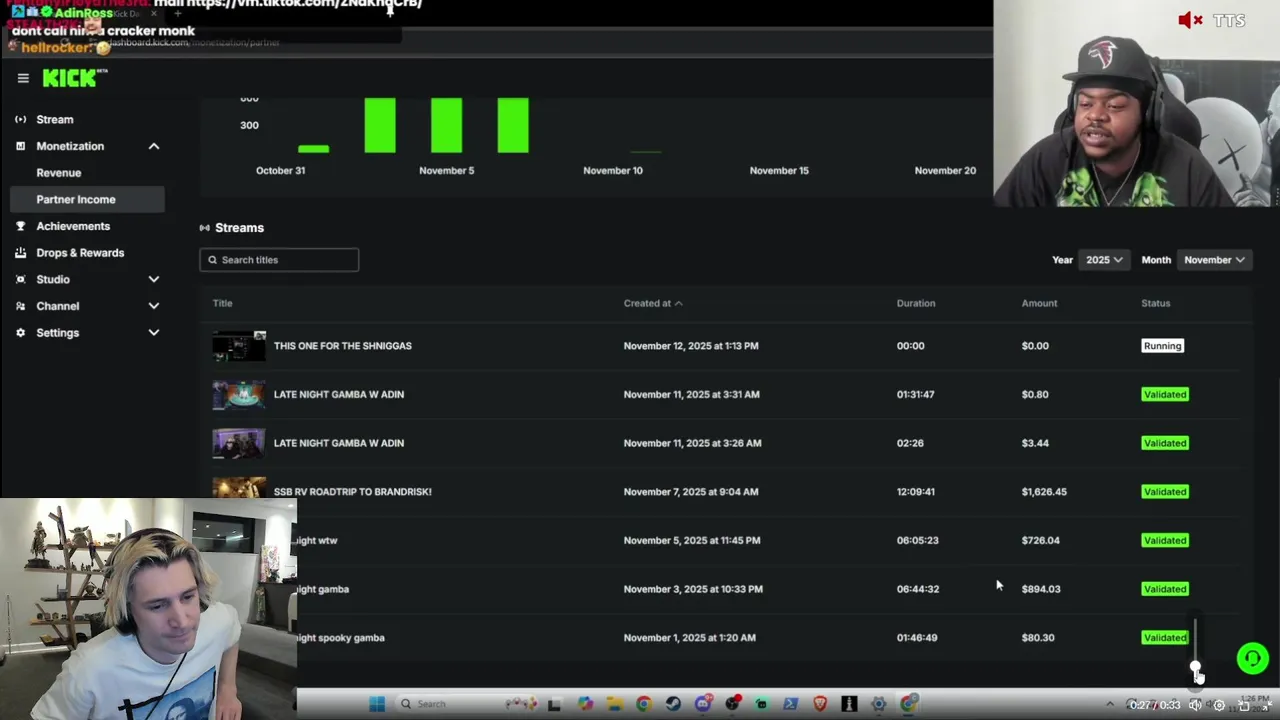Click the Studio camera icon
Screen dimensions: 1280x720
click(21, 279)
